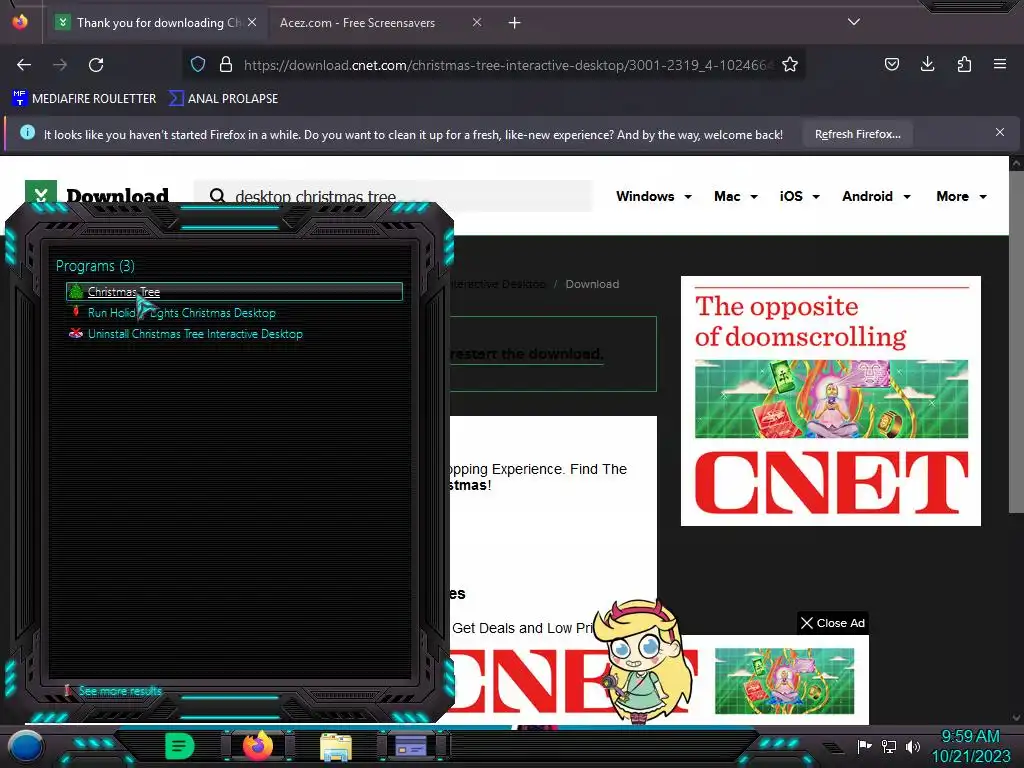This screenshot has height=768, width=1024.
Task: Expand the iOS dropdown menu
Action: [x=799, y=197]
